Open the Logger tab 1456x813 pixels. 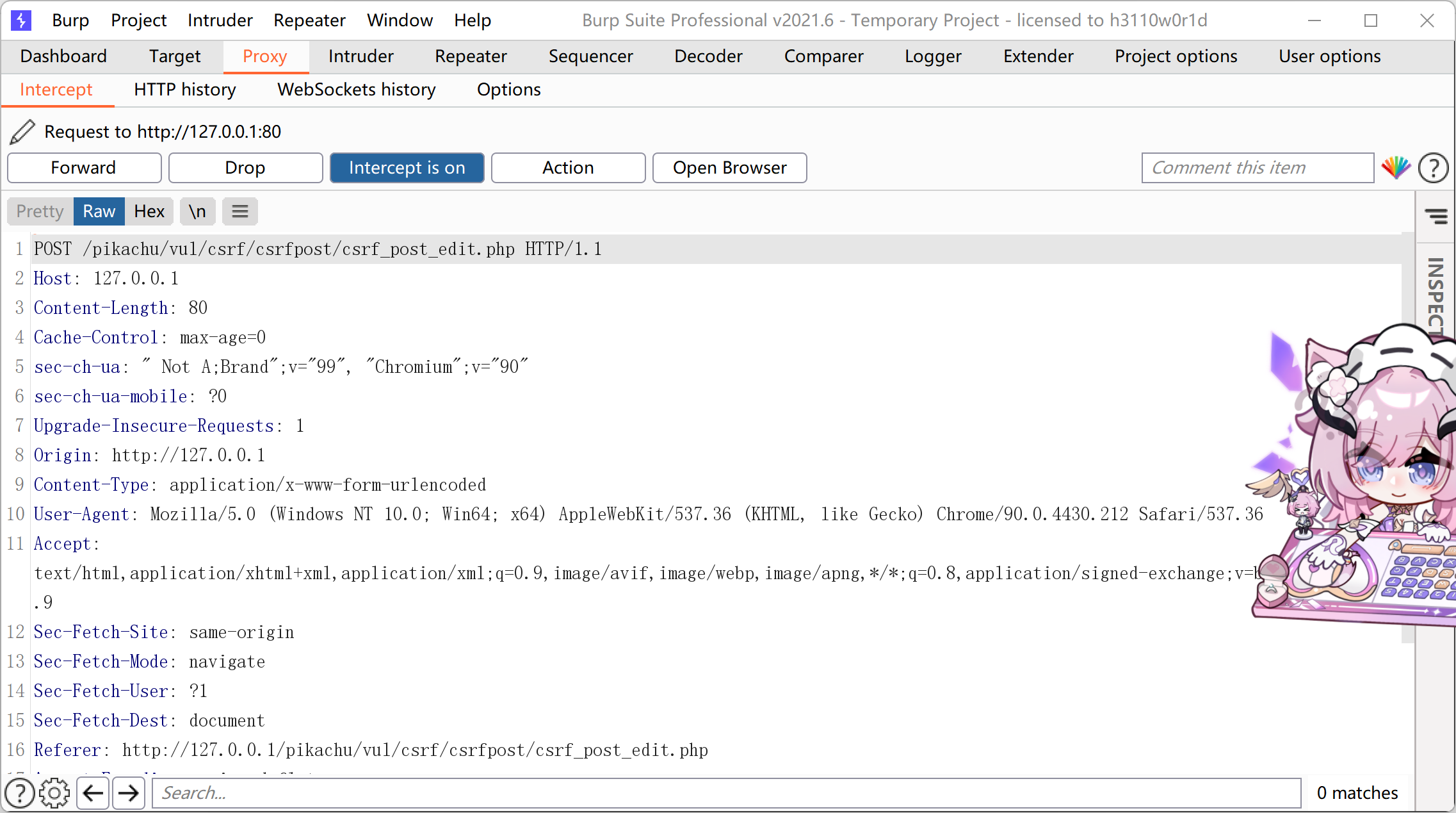(x=934, y=56)
